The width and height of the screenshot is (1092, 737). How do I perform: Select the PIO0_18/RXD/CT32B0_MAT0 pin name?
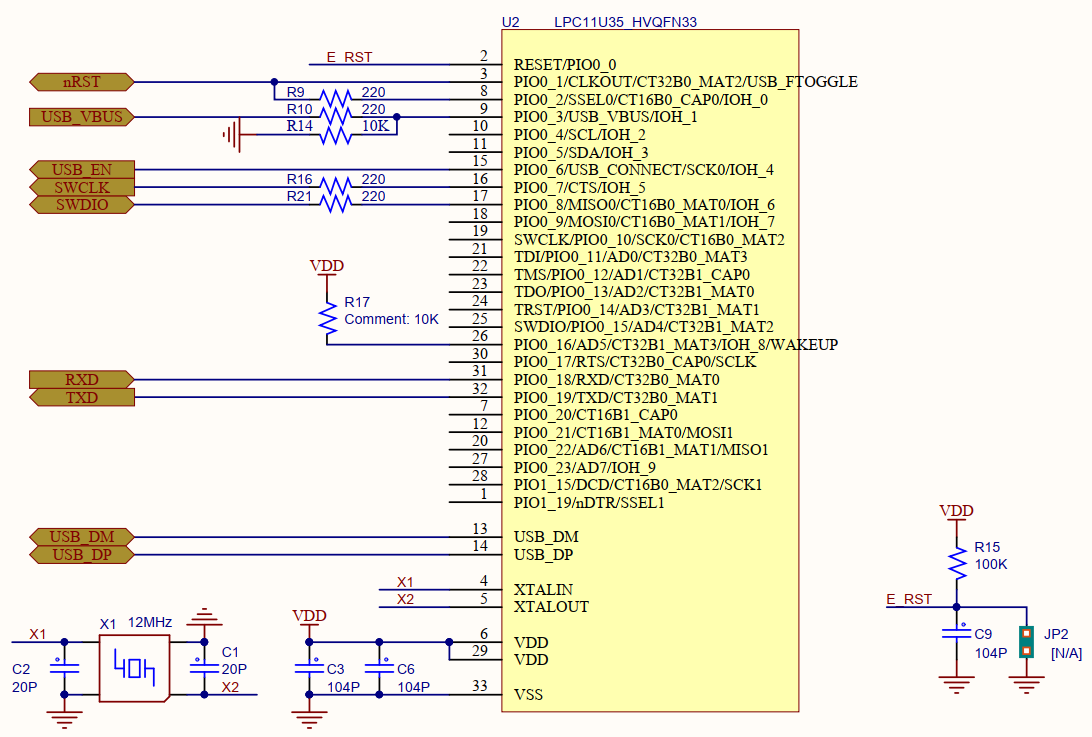click(616, 380)
